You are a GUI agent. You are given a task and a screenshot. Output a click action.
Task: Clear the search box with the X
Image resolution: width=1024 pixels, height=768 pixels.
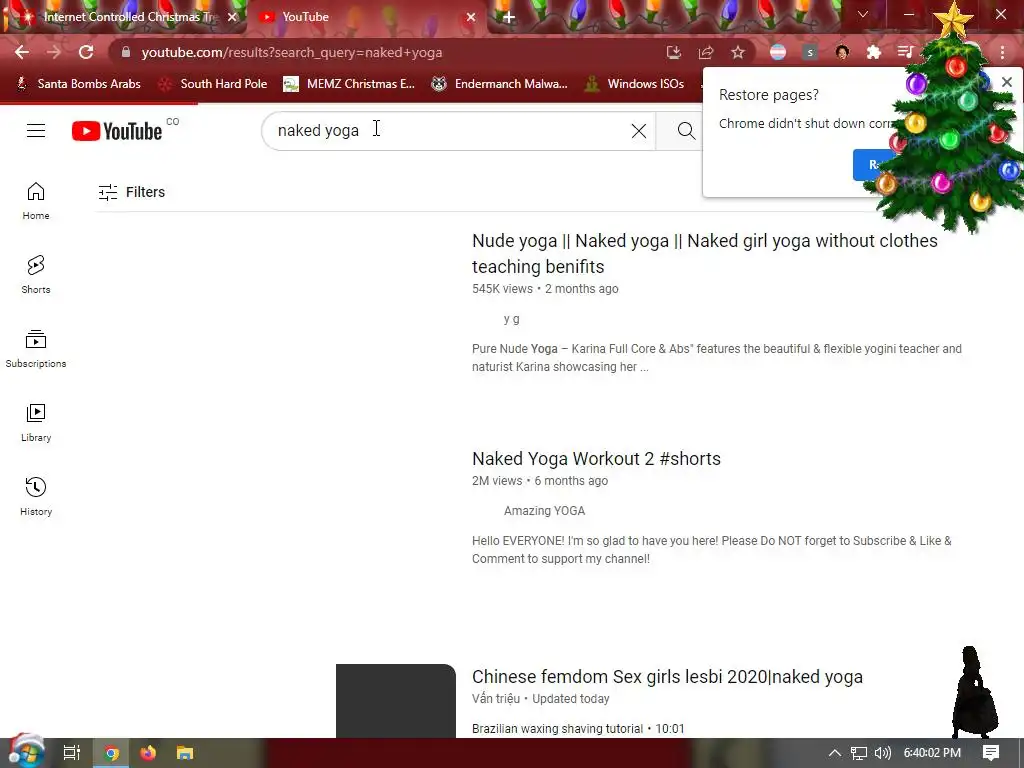pos(639,131)
